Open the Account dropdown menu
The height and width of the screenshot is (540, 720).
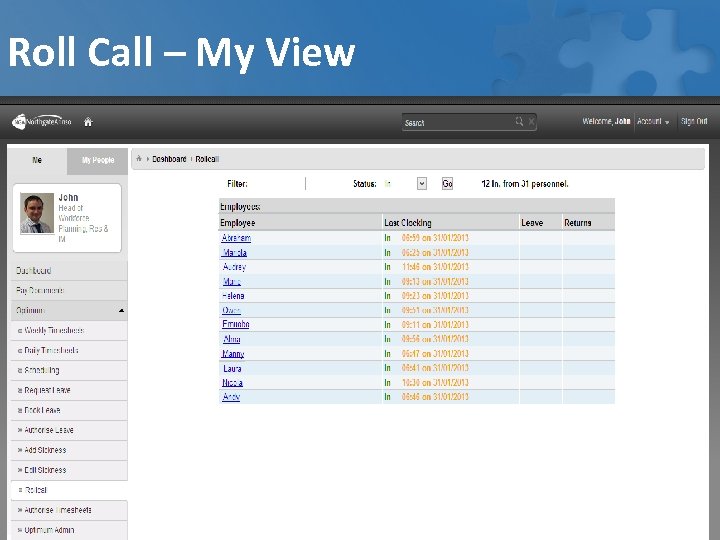(653, 122)
